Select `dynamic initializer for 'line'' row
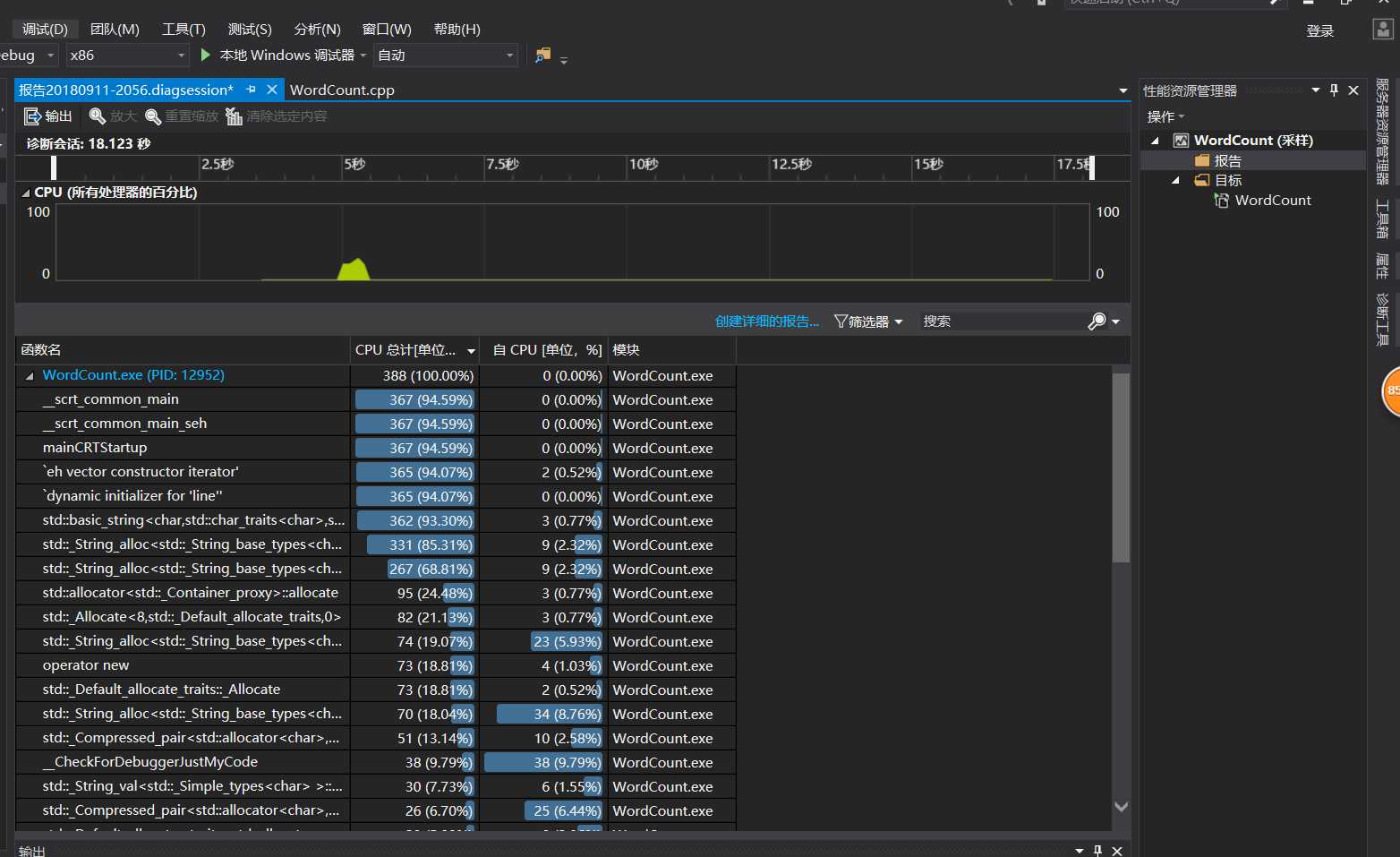Image resolution: width=1400 pixels, height=857 pixels. 376,496
